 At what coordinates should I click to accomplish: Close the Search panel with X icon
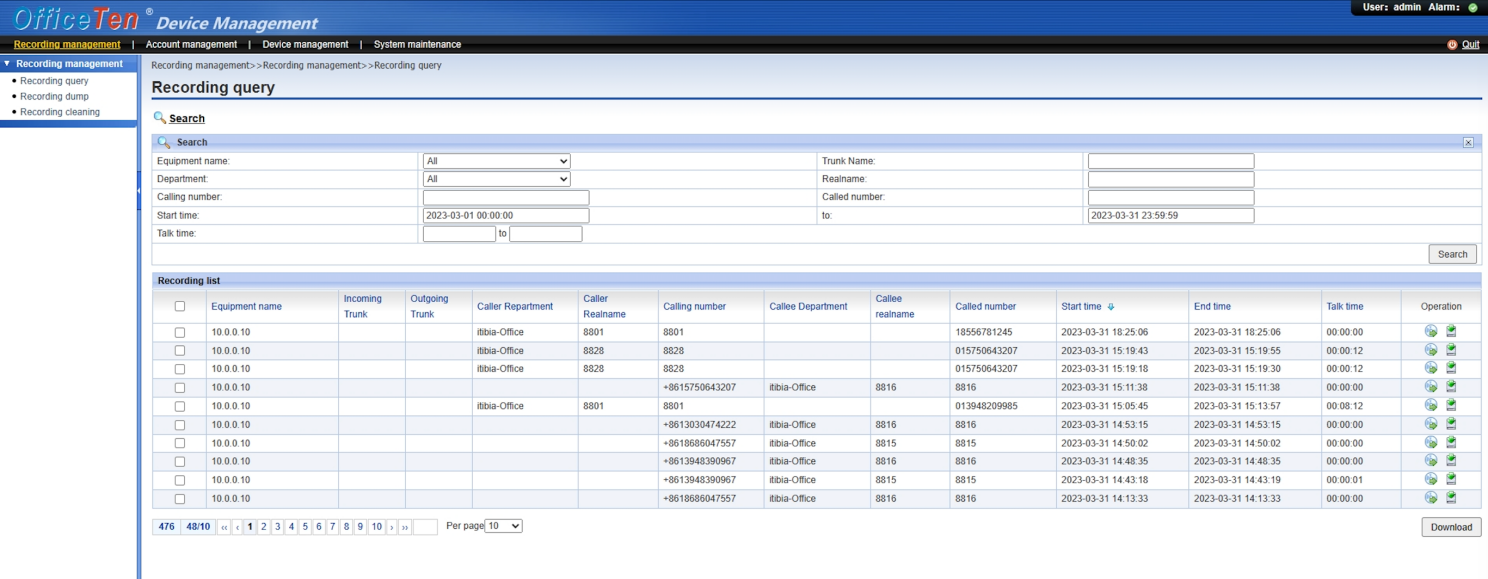1468,143
